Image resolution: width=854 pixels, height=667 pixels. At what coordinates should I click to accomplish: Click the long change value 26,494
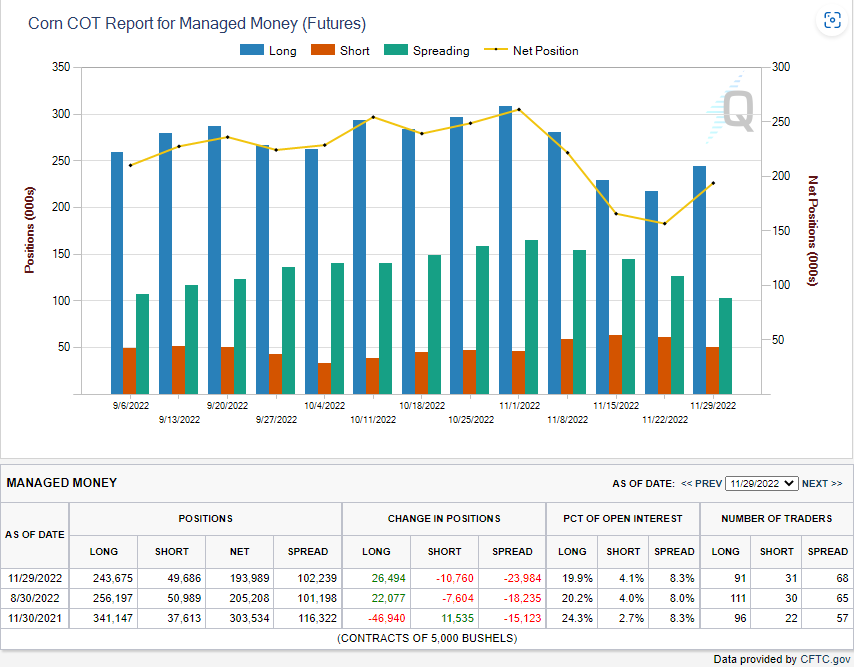(x=388, y=578)
